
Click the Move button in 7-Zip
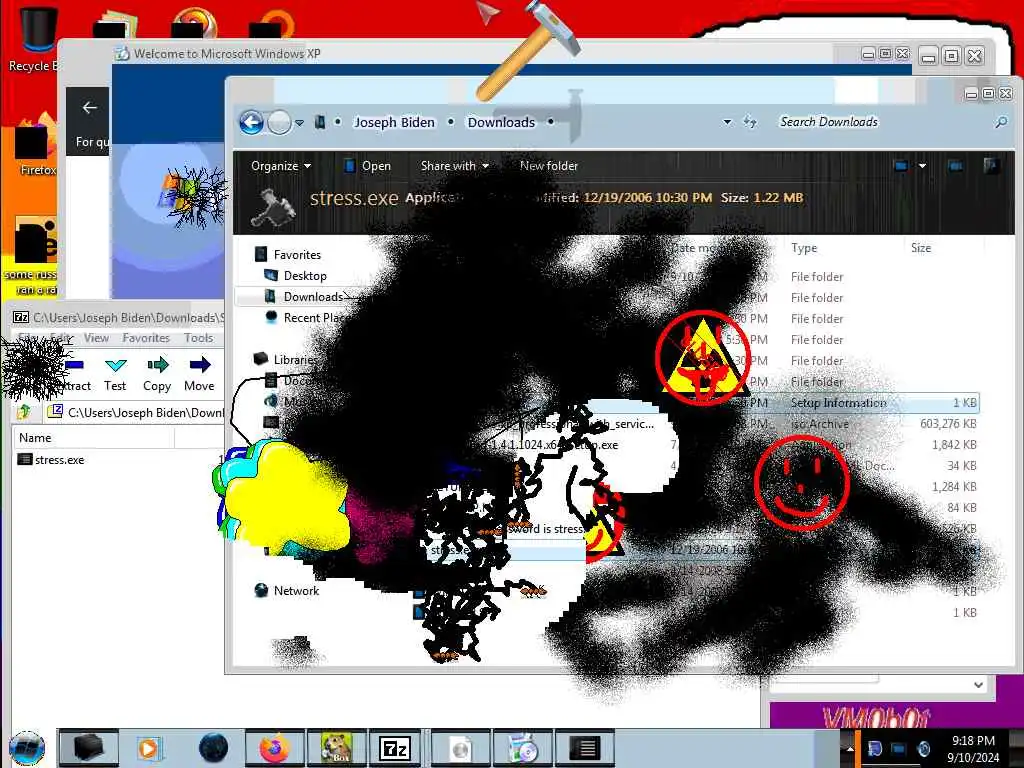(x=199, y=374)
